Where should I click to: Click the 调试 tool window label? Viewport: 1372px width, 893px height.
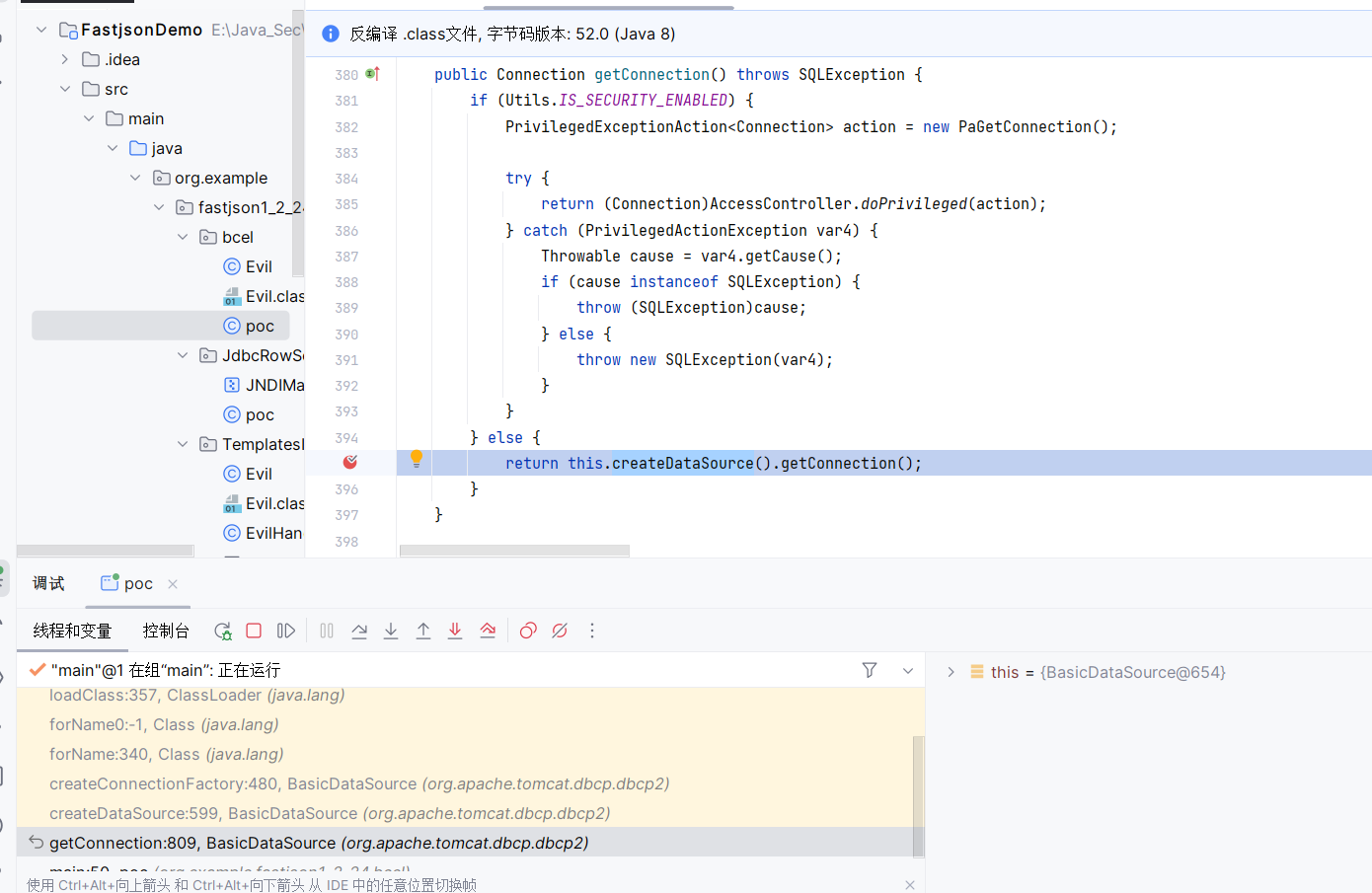point(48,583)
